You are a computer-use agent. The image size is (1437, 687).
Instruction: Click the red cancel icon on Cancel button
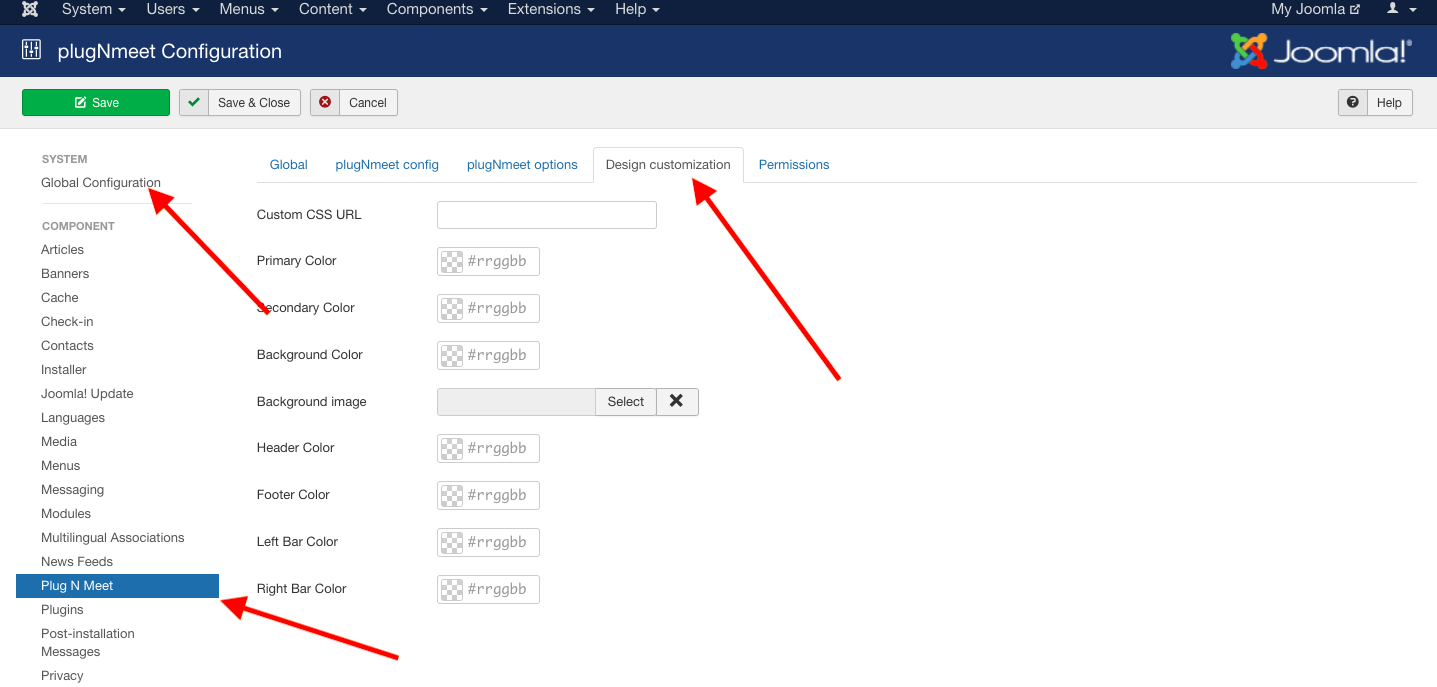tap(324, 102)
